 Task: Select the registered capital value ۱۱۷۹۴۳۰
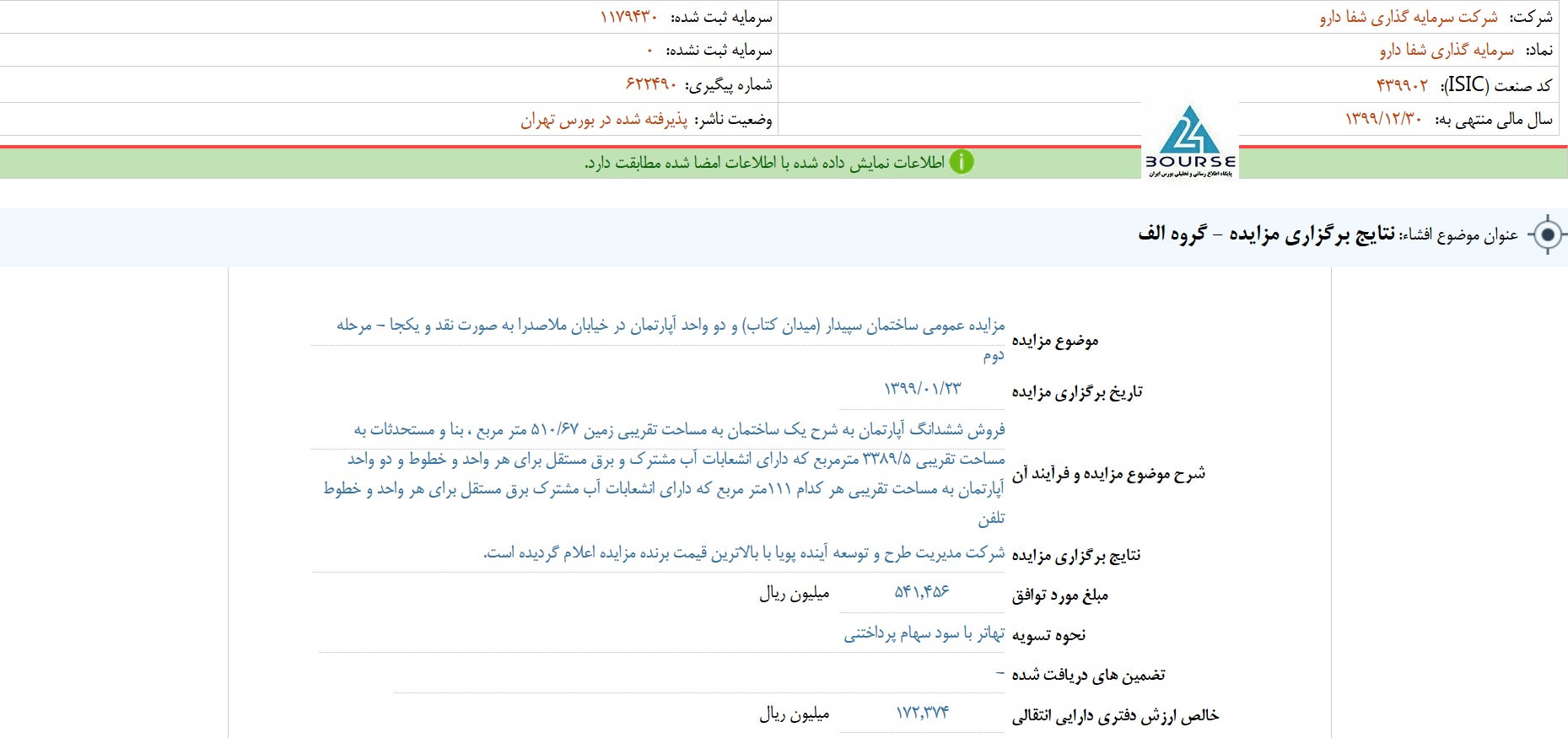point(628,17)
